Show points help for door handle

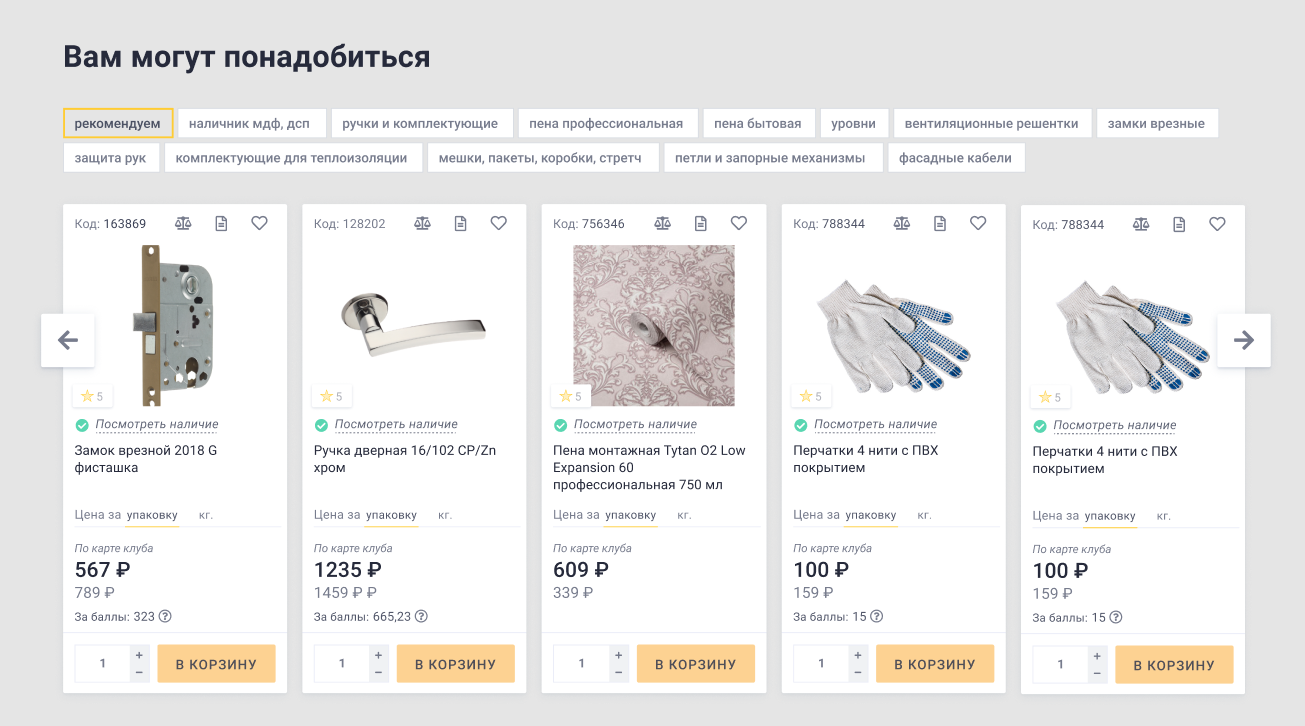point(421,616)
